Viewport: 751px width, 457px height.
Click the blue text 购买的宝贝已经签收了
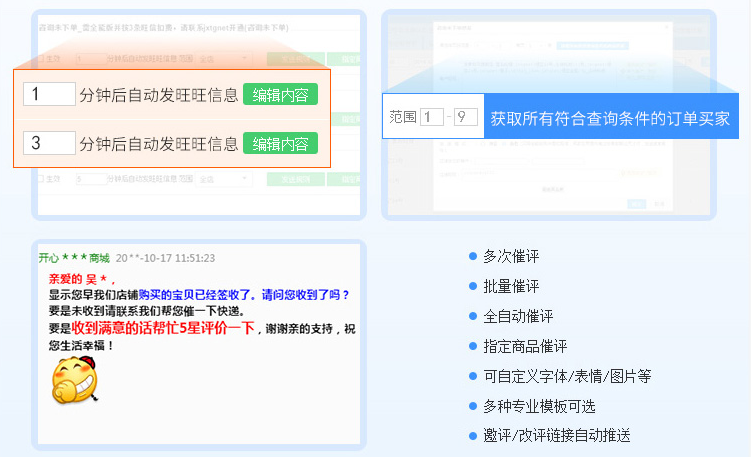click(196, 295)
